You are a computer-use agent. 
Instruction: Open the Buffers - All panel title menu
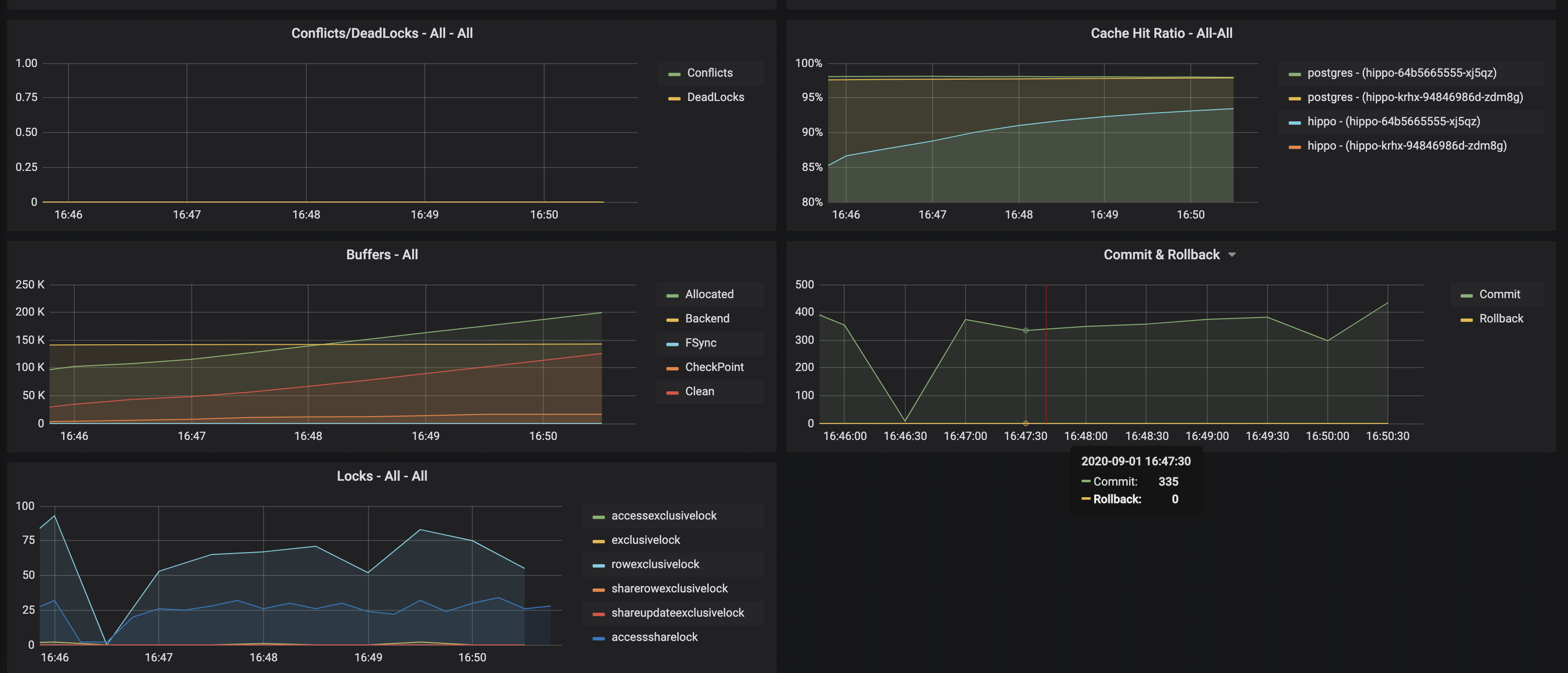tap(381, 254)
